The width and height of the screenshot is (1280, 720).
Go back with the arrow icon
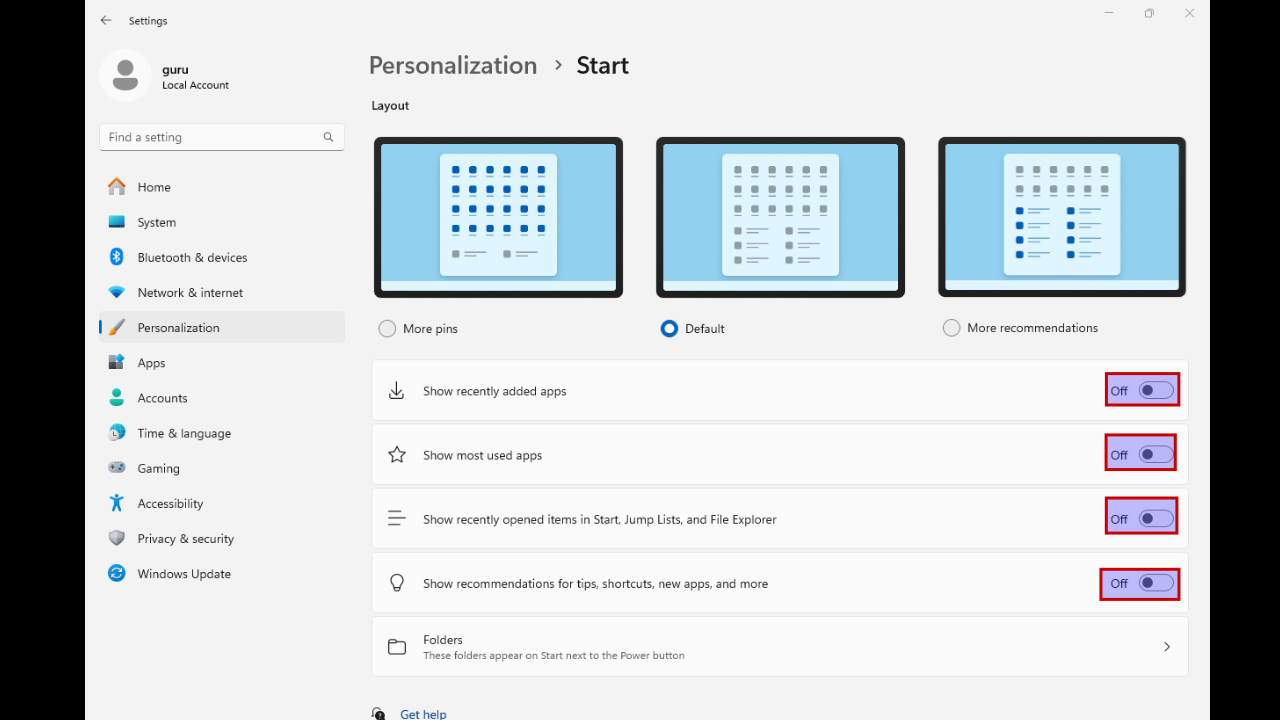(106, 20)
